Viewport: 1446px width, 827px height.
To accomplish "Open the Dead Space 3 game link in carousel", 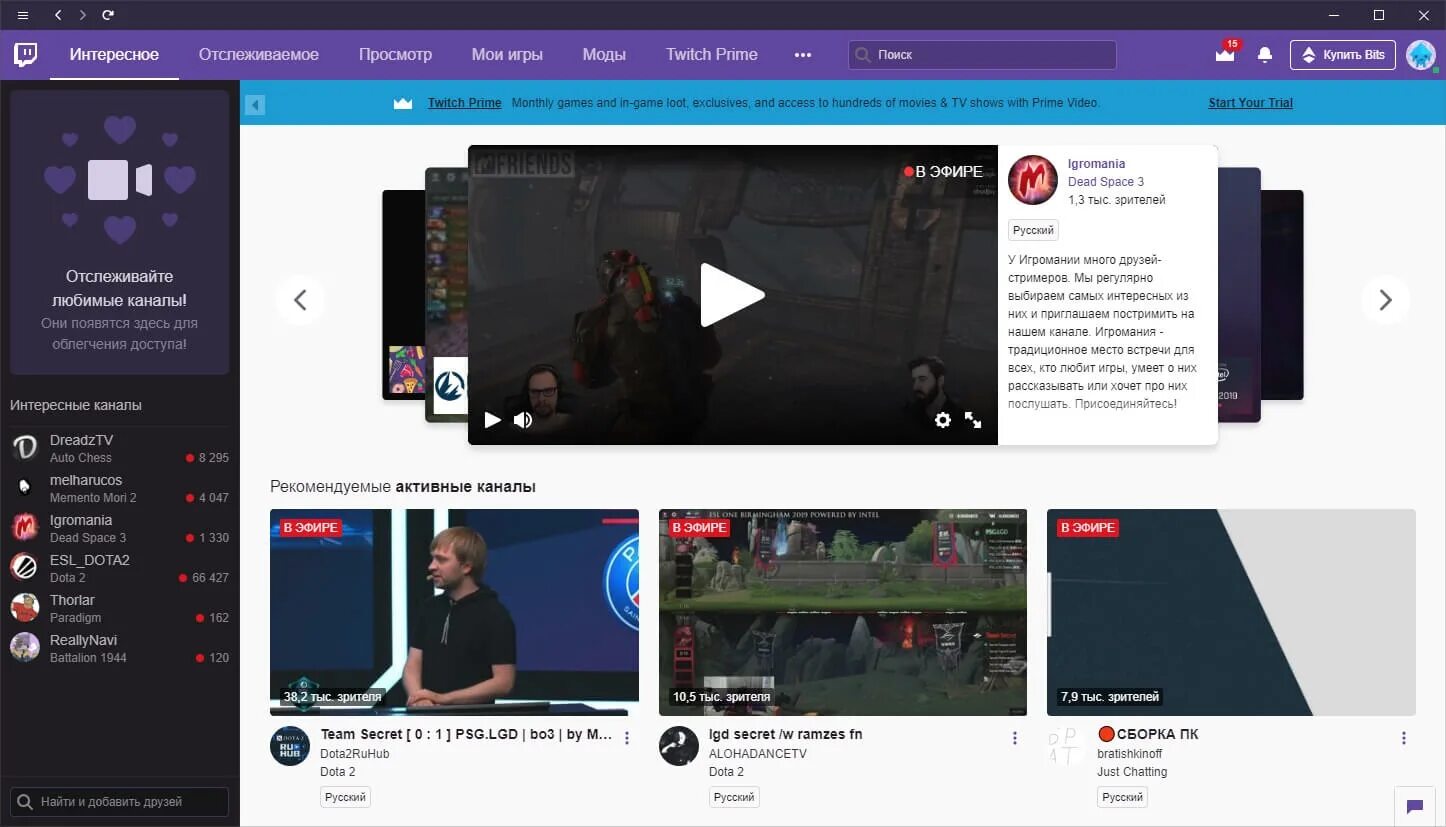I will [1106, 182].
